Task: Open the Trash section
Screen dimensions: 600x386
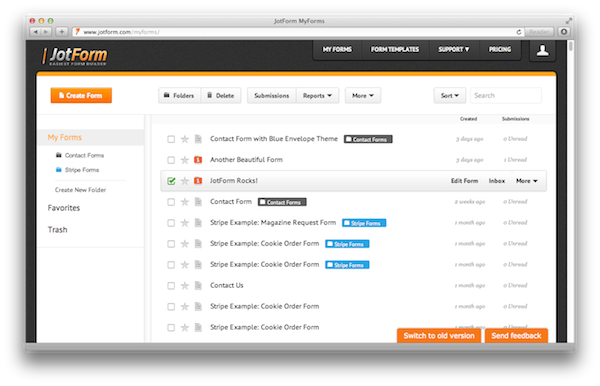Action: (57, 230)
